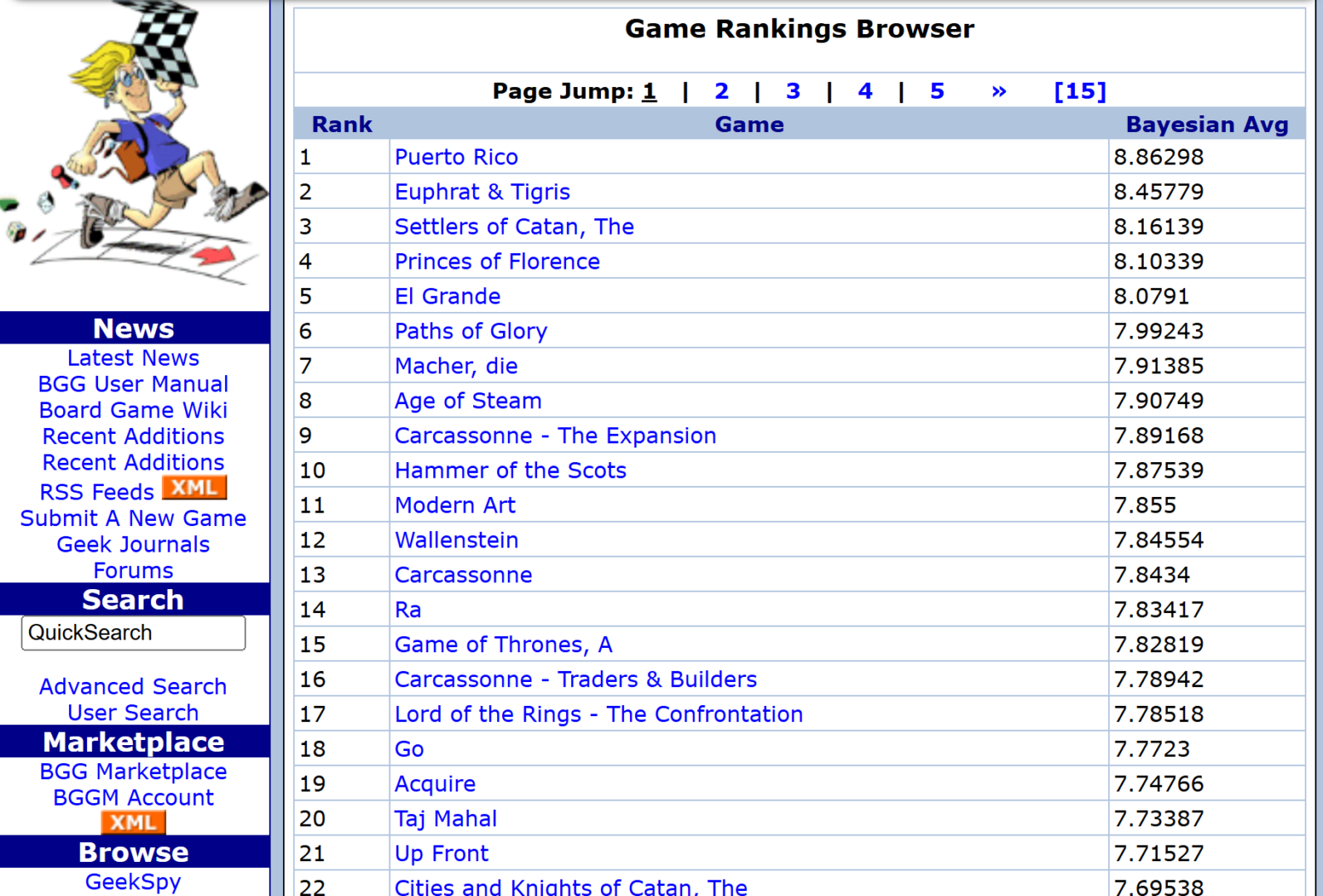
Task: Open the Latest News link
Action: 134,358
